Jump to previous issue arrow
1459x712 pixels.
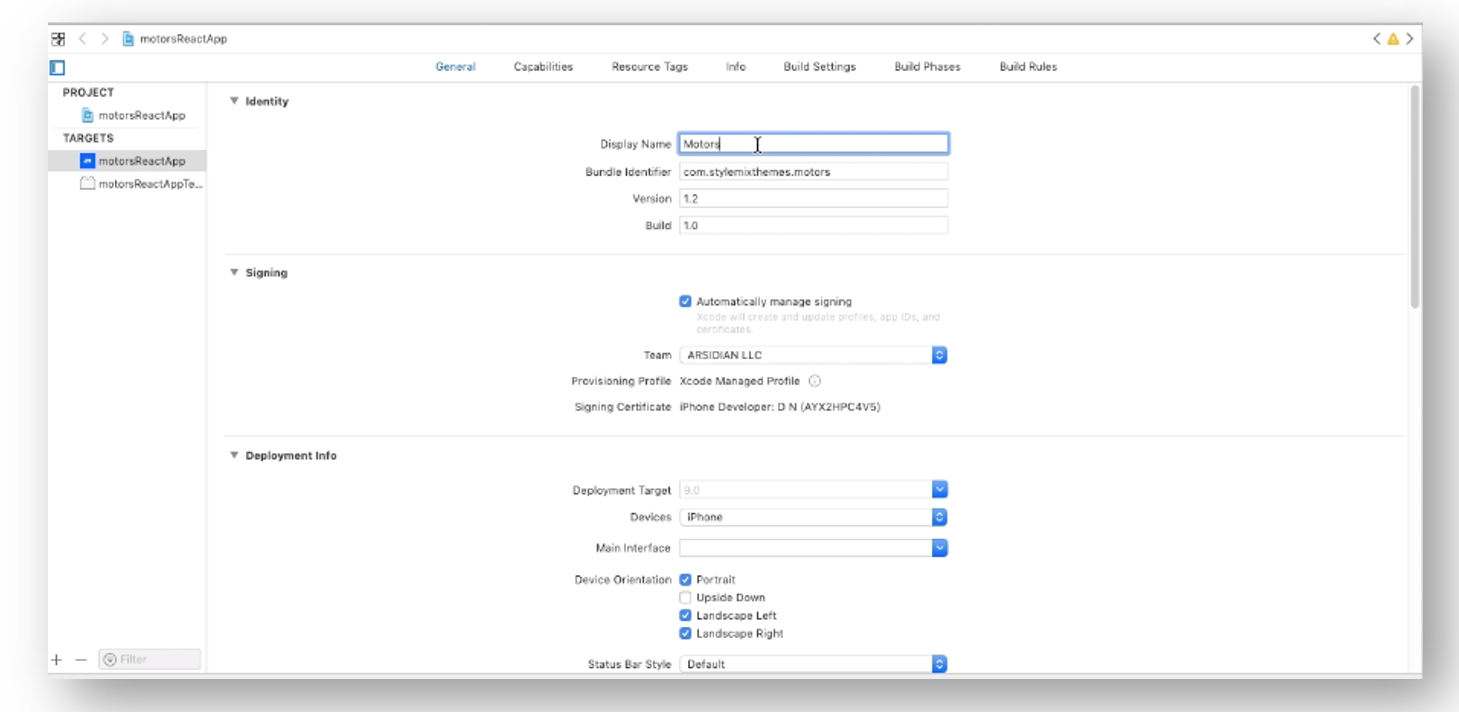(1376, 39)
